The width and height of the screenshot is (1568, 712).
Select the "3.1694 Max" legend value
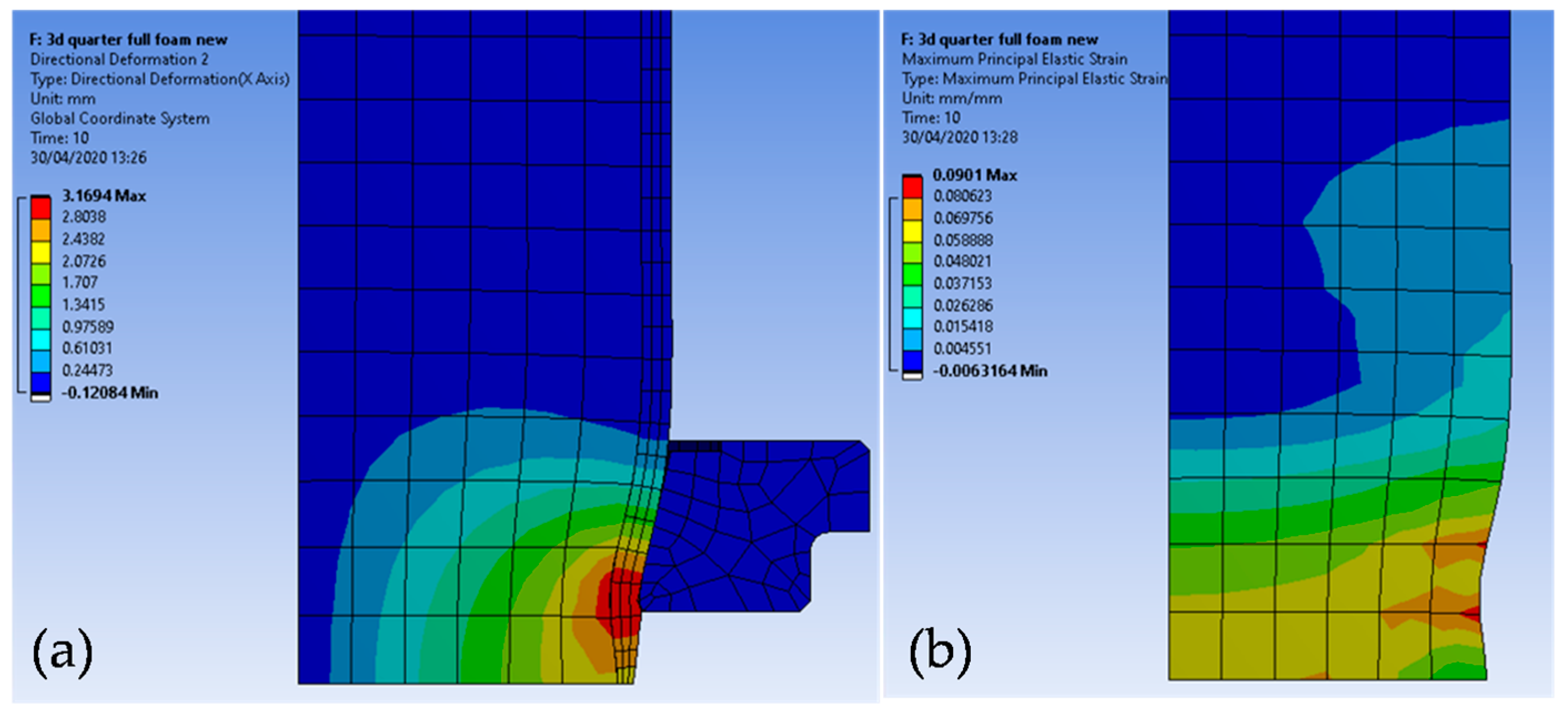click(x=104, y=196)
